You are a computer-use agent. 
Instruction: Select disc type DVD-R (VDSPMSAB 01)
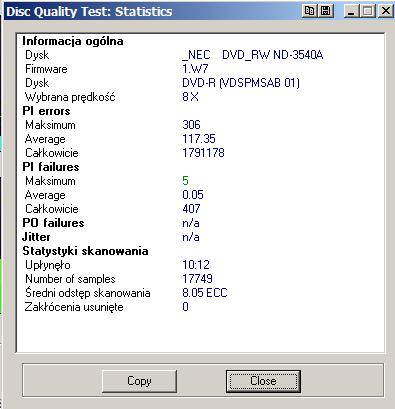point(241,83)
